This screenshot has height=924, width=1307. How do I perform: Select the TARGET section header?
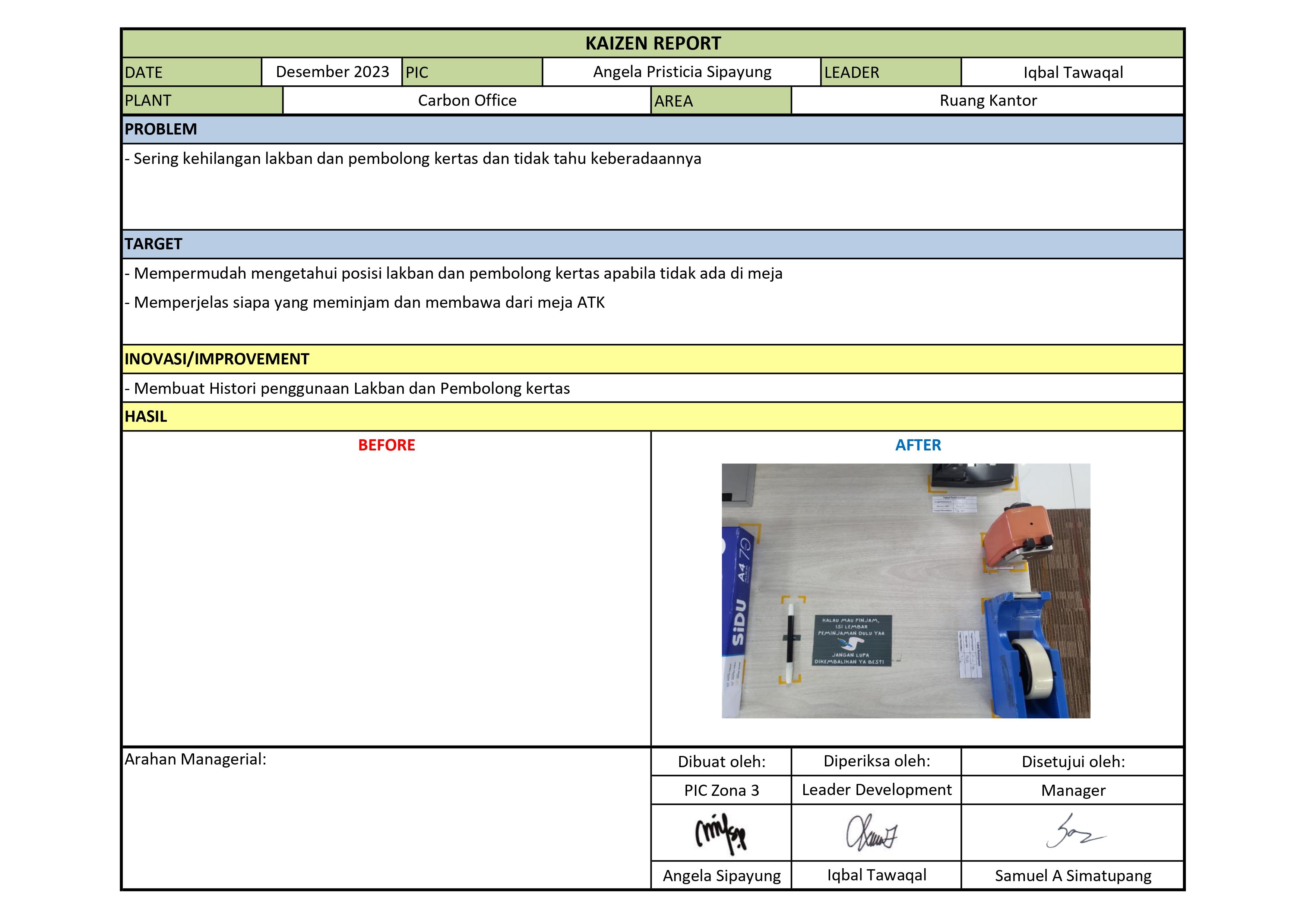click(153, 244)
